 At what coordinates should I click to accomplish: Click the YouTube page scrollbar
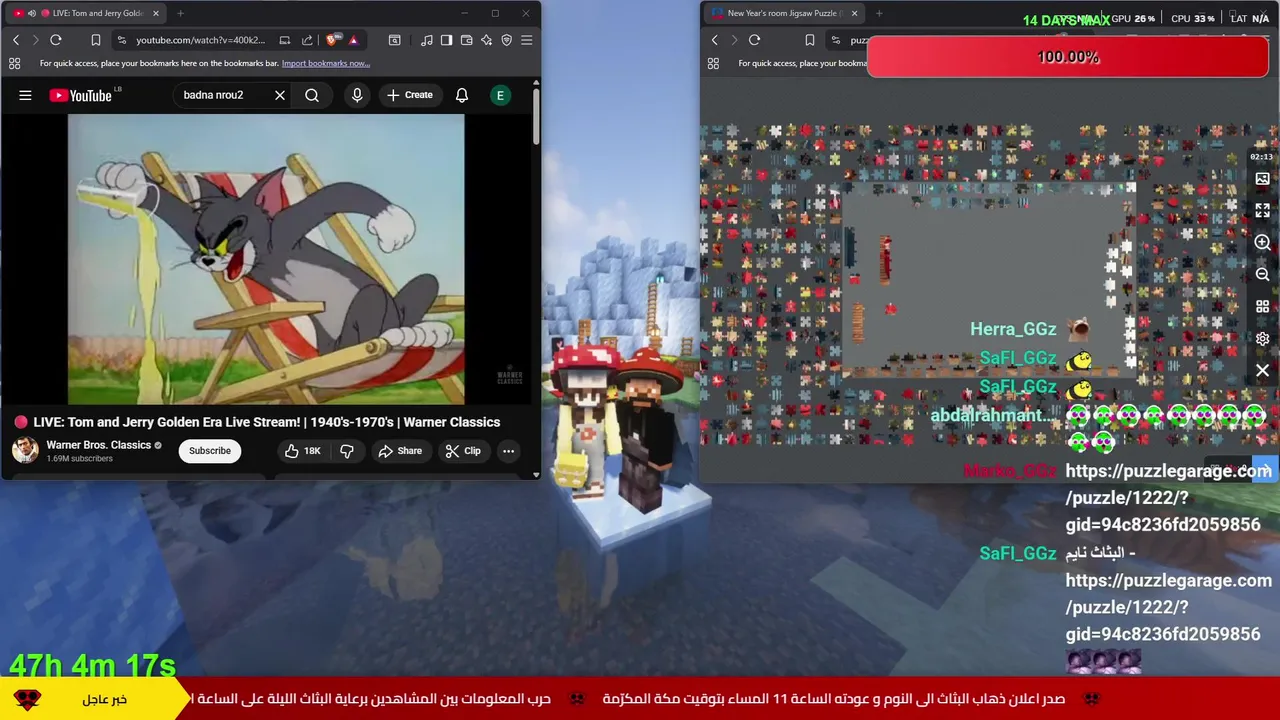tap(536, 115)
